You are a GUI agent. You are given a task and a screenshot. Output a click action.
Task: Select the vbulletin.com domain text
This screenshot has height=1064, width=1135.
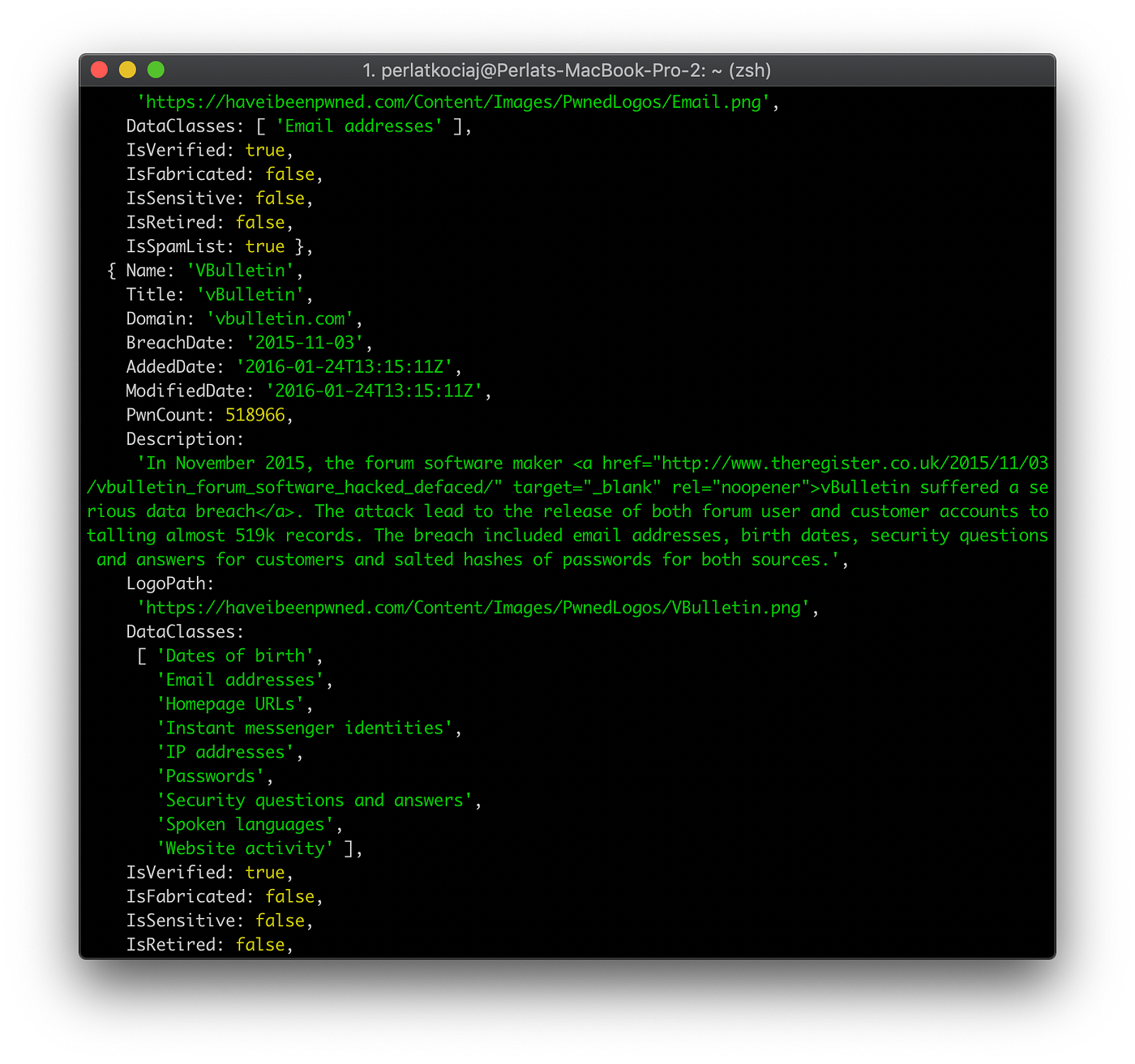pyautogui.click(x=280, y=318)
